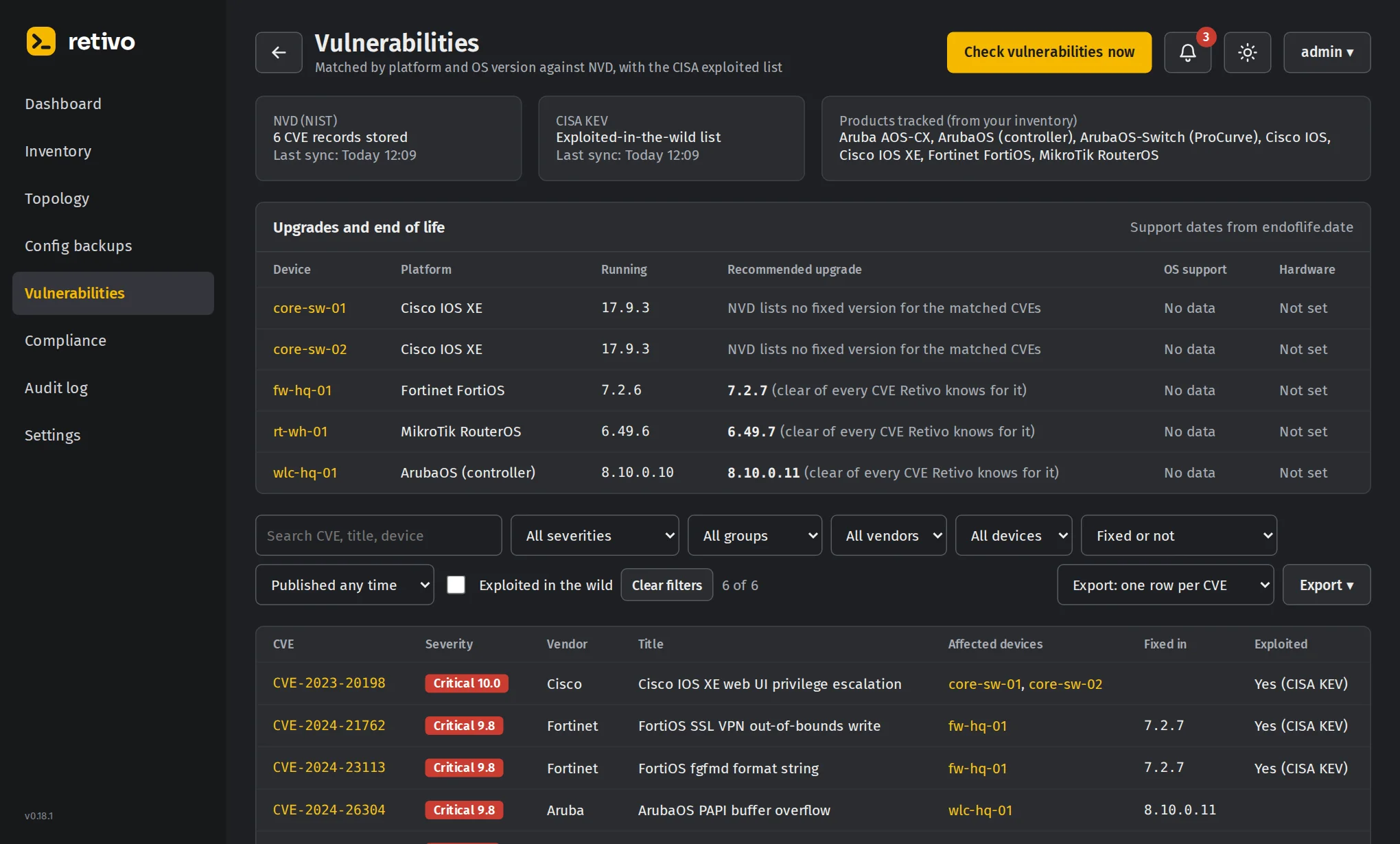The height and width of the screenshot is (844, 1400).
Task: Expand the Published any time dropdown
Action: 345,585
